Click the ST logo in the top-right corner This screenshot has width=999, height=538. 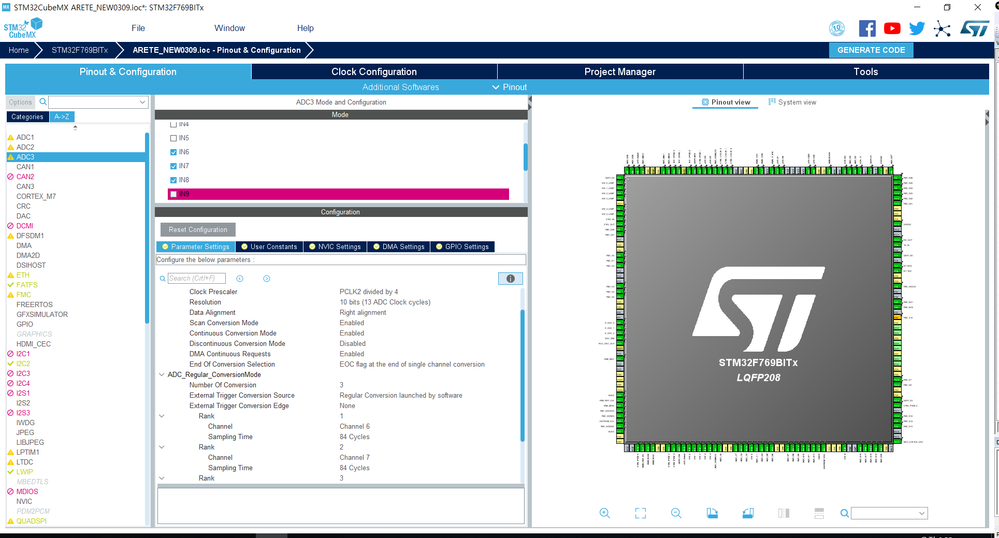tap(975, 28)
